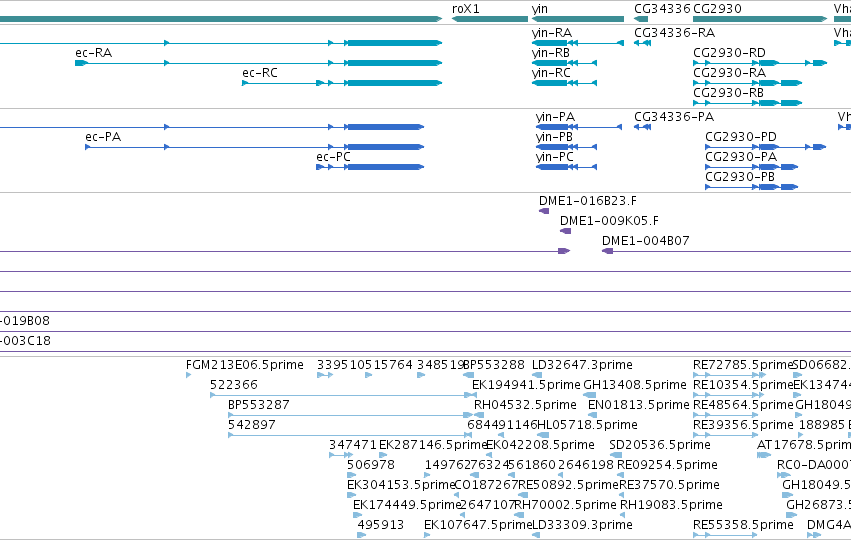
Task: Click EST RH70002.5prime
Action: (x=518, y=516)
